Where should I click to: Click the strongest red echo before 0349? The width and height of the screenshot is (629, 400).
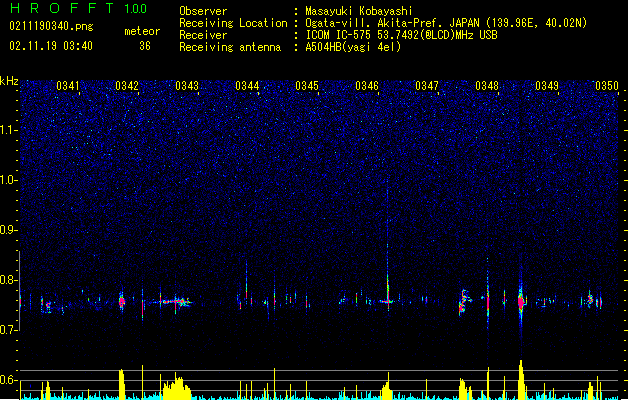pyautogui.click(x=521, y=301)
